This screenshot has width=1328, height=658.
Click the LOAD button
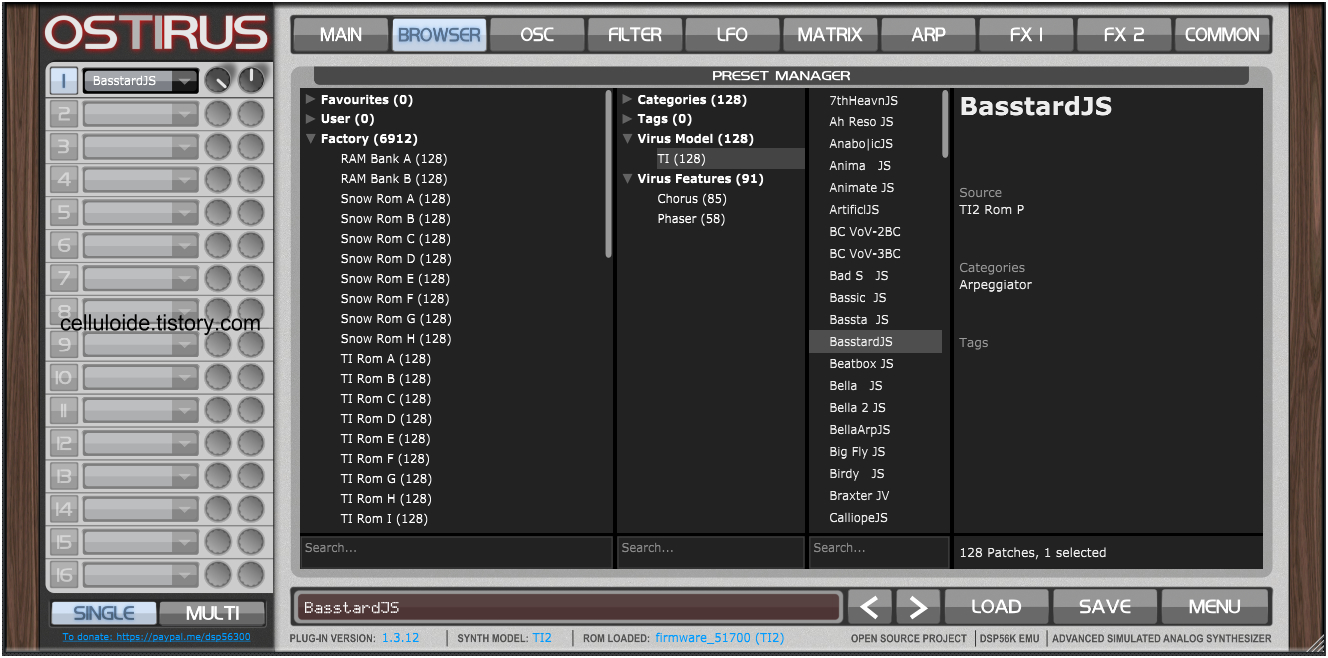click(x=996, y=607)
